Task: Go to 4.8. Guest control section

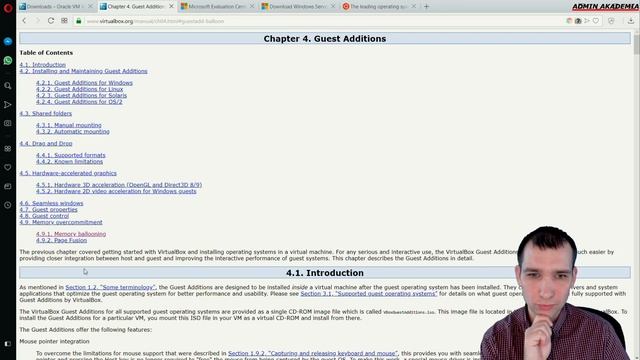Action: (44, 216)
